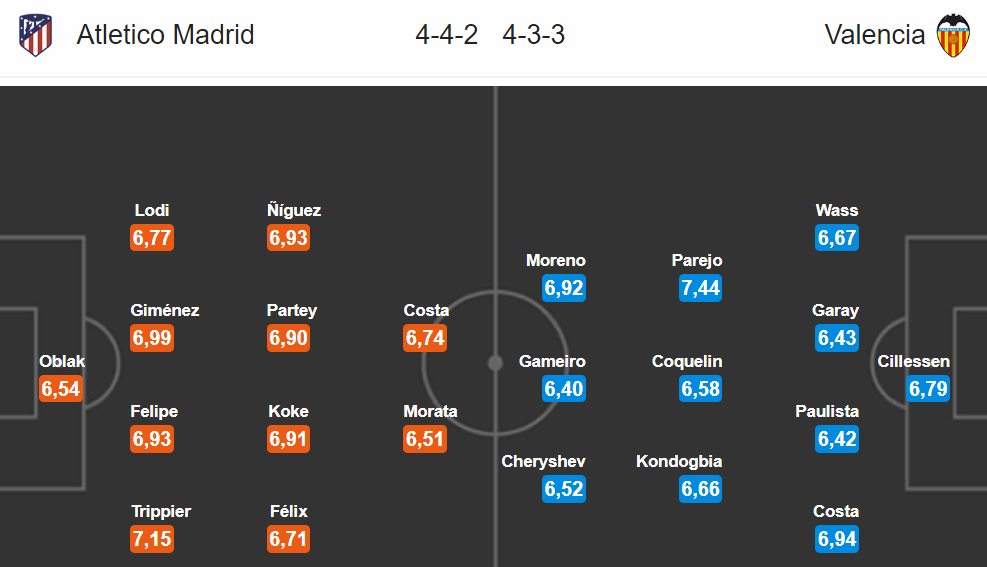987x567 pixels.
Task: Select player Giménez in defense
Action: (165, 310)
